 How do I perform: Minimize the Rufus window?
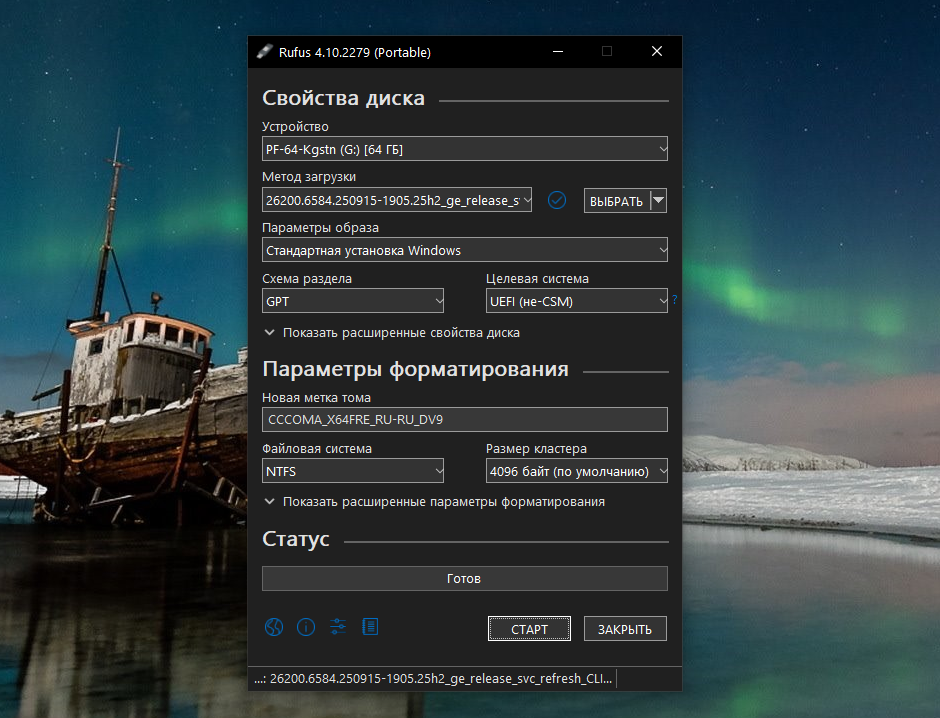pyautogui.click(x=558, y=52)
